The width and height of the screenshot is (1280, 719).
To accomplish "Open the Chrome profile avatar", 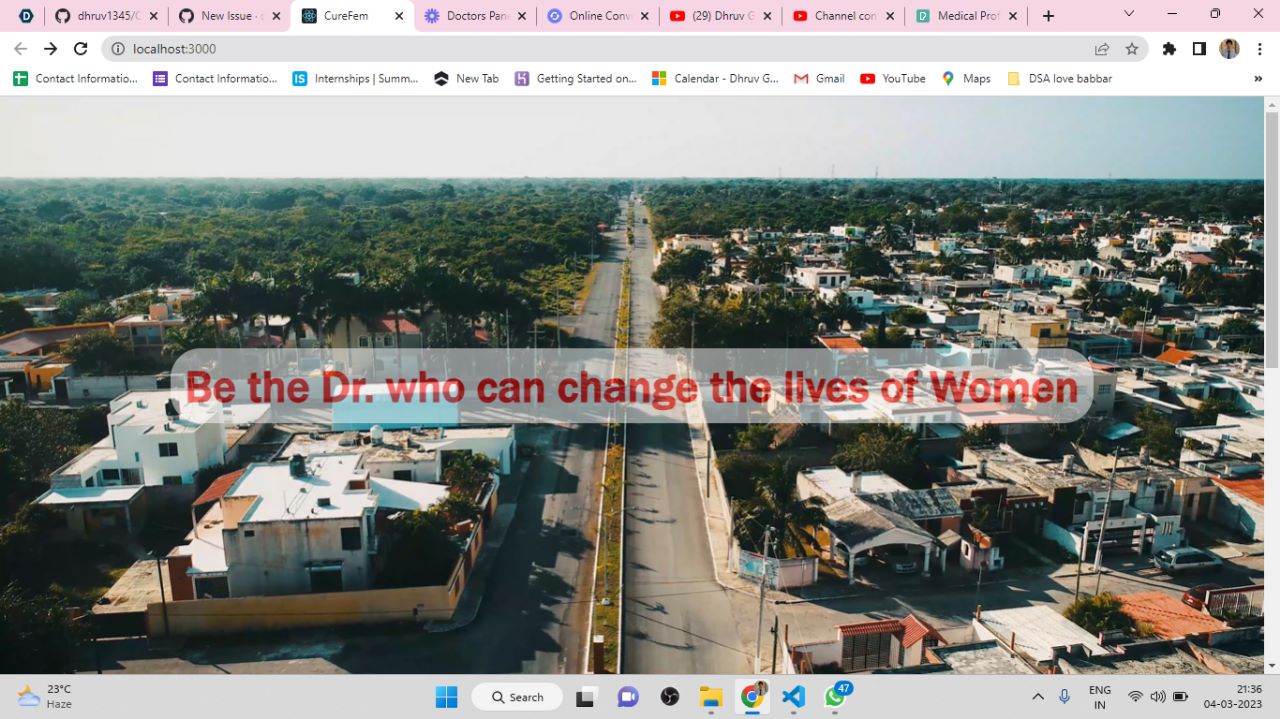I will coord(1229,49).
